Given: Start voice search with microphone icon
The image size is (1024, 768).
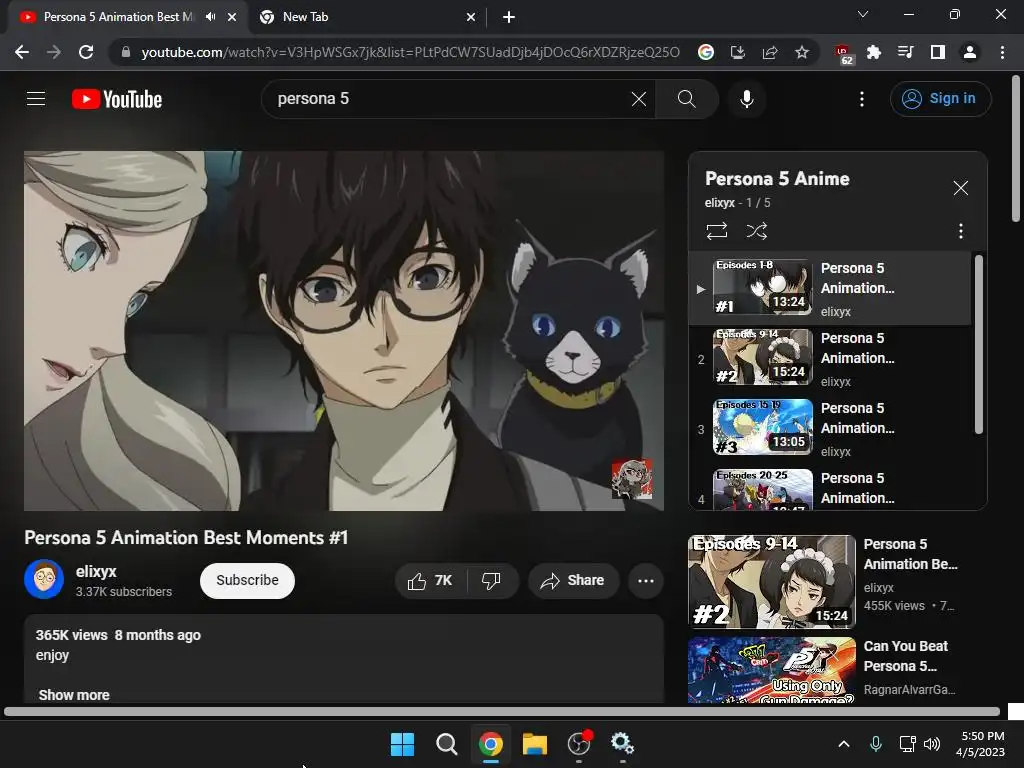Looking at the screenshot, I should tap(746, 99).
